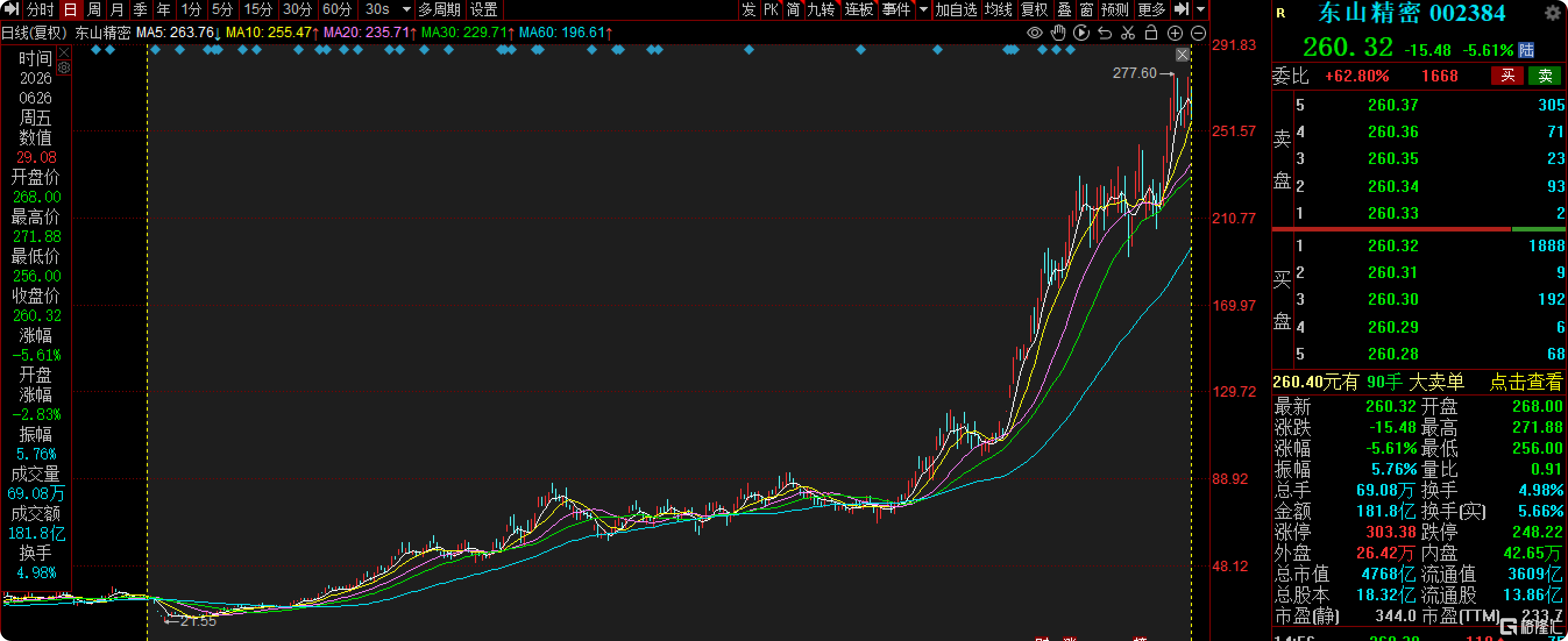Open 多周期 multi-period view

point(439,9)
